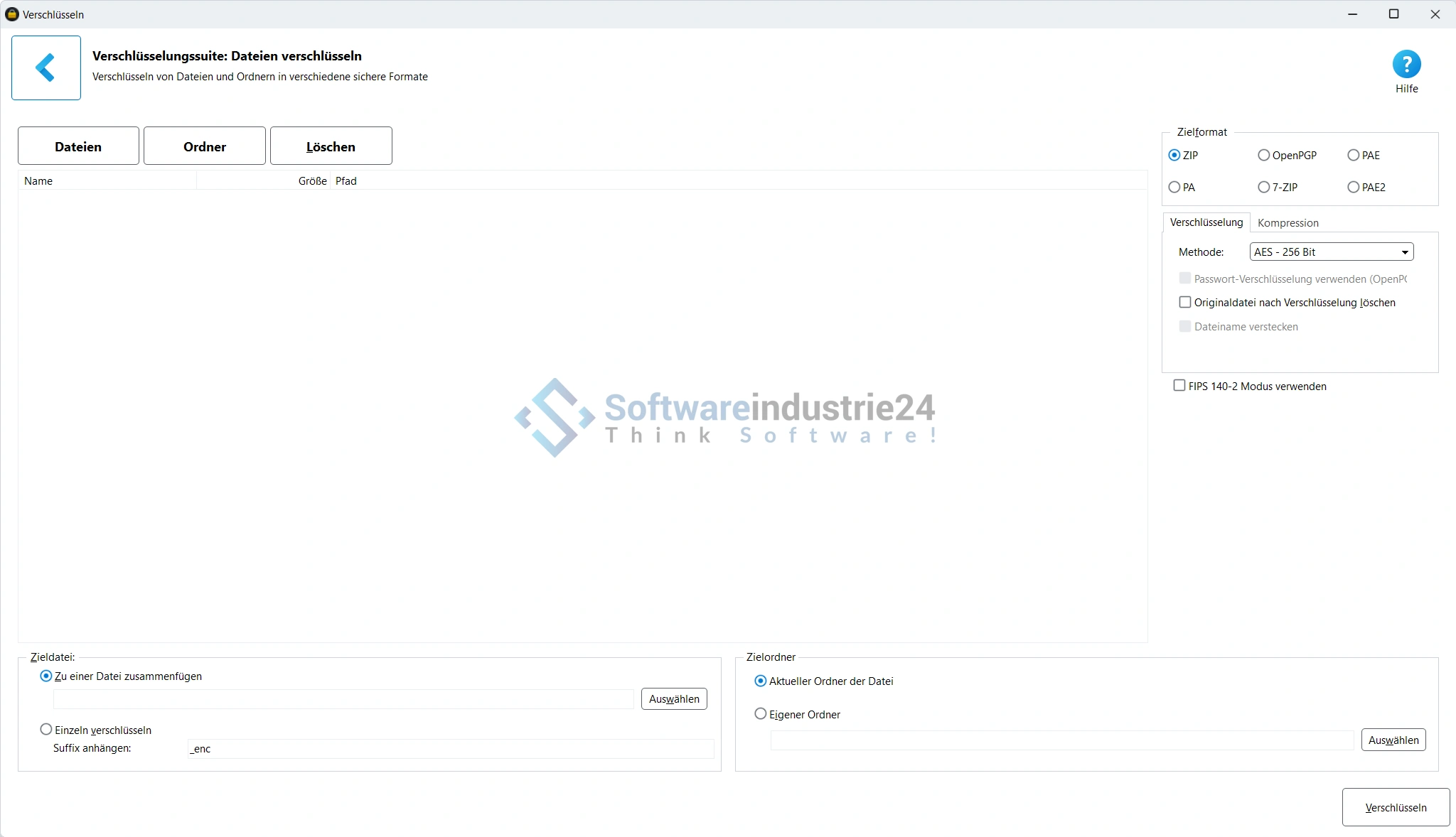Click the Dateien button
This screenshot has height=837, width=1456.
(78, 146)
